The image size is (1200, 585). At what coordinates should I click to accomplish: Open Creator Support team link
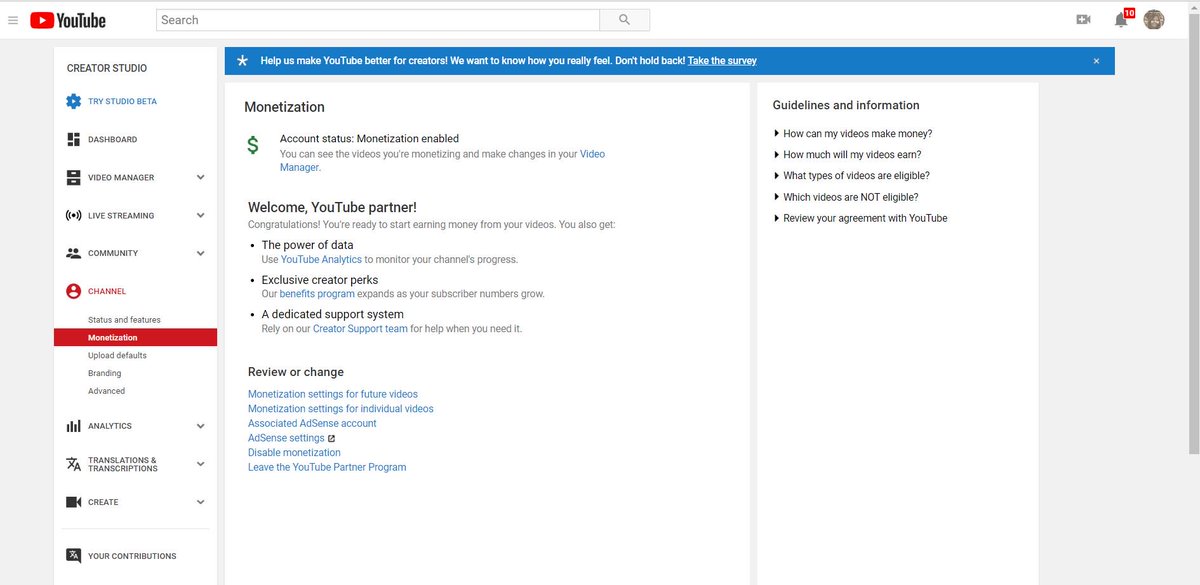(x=360, y=329)
